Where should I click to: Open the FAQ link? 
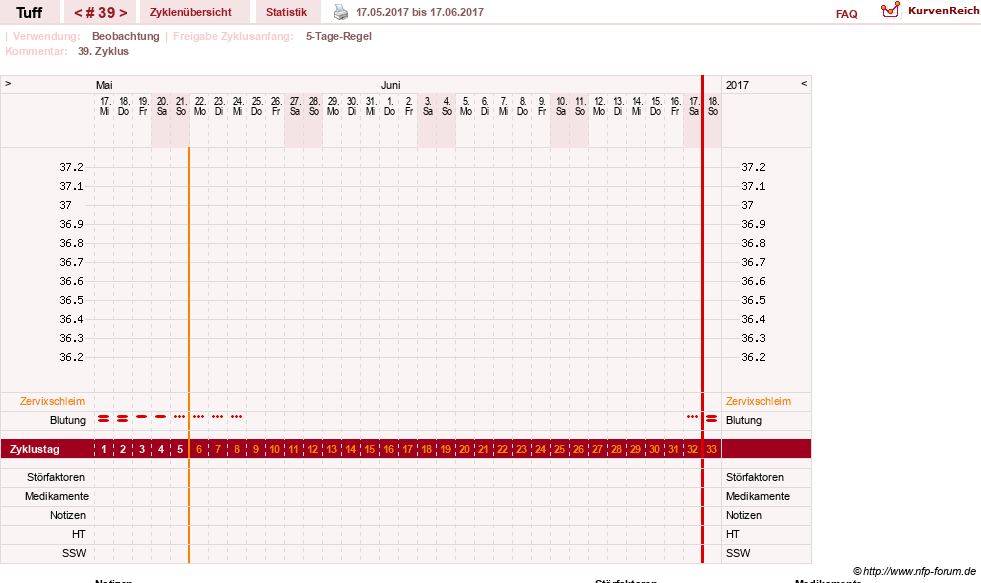846,14
